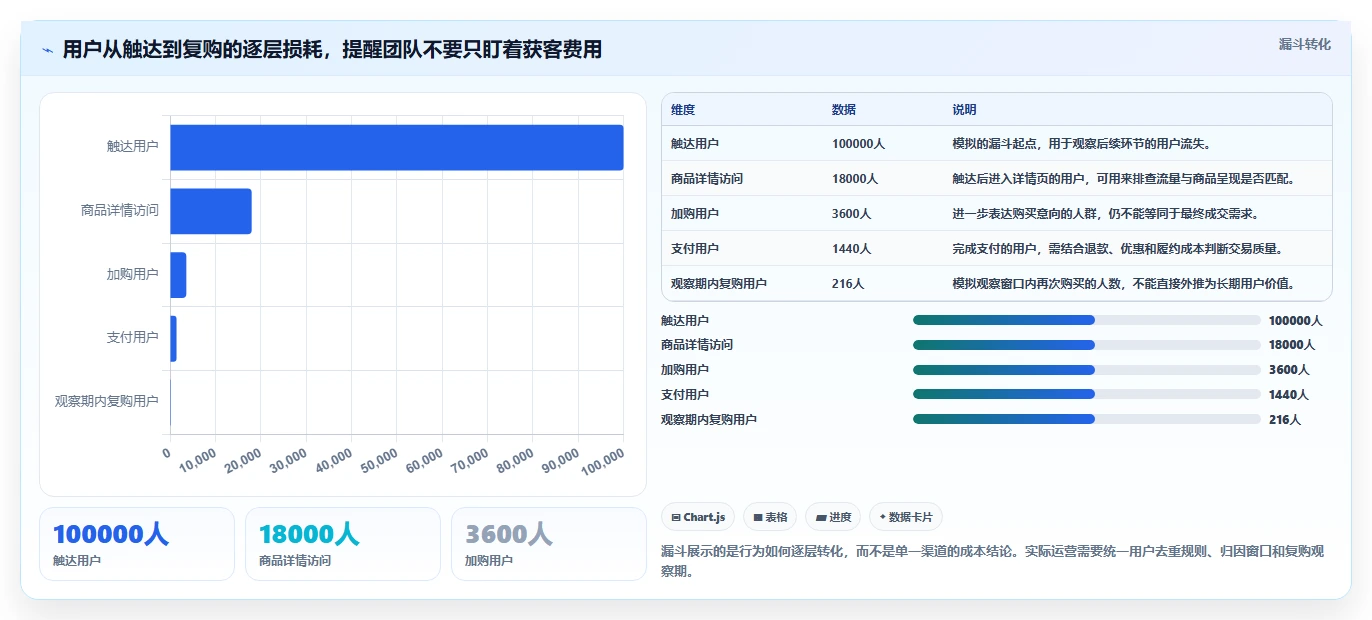Viewport: 1372px width, 620px height.
Task: Click the 商品详情访问 progress bar
Action: pos(1086,345)
